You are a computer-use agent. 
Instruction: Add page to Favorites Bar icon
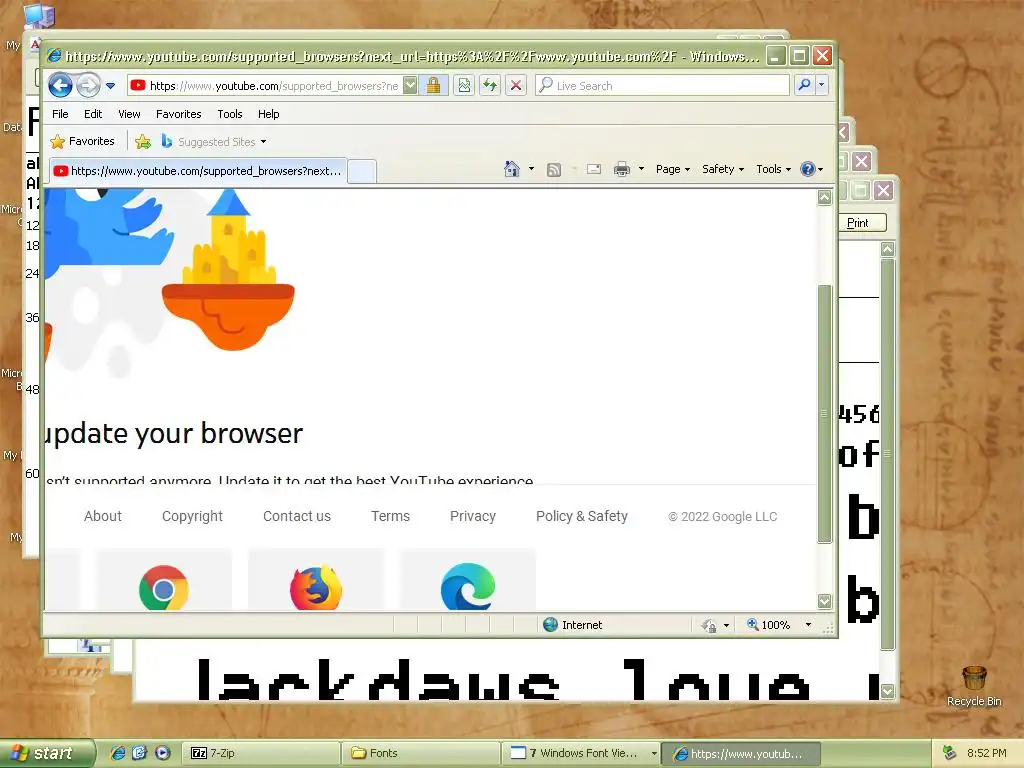coord(143,141)
